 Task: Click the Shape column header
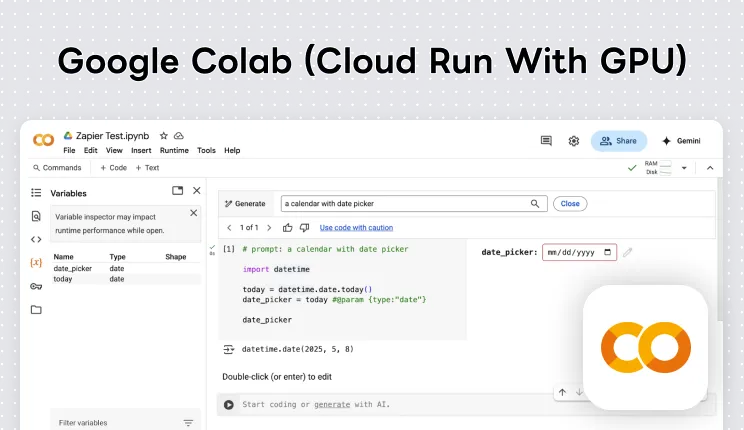tap(176, 257)
